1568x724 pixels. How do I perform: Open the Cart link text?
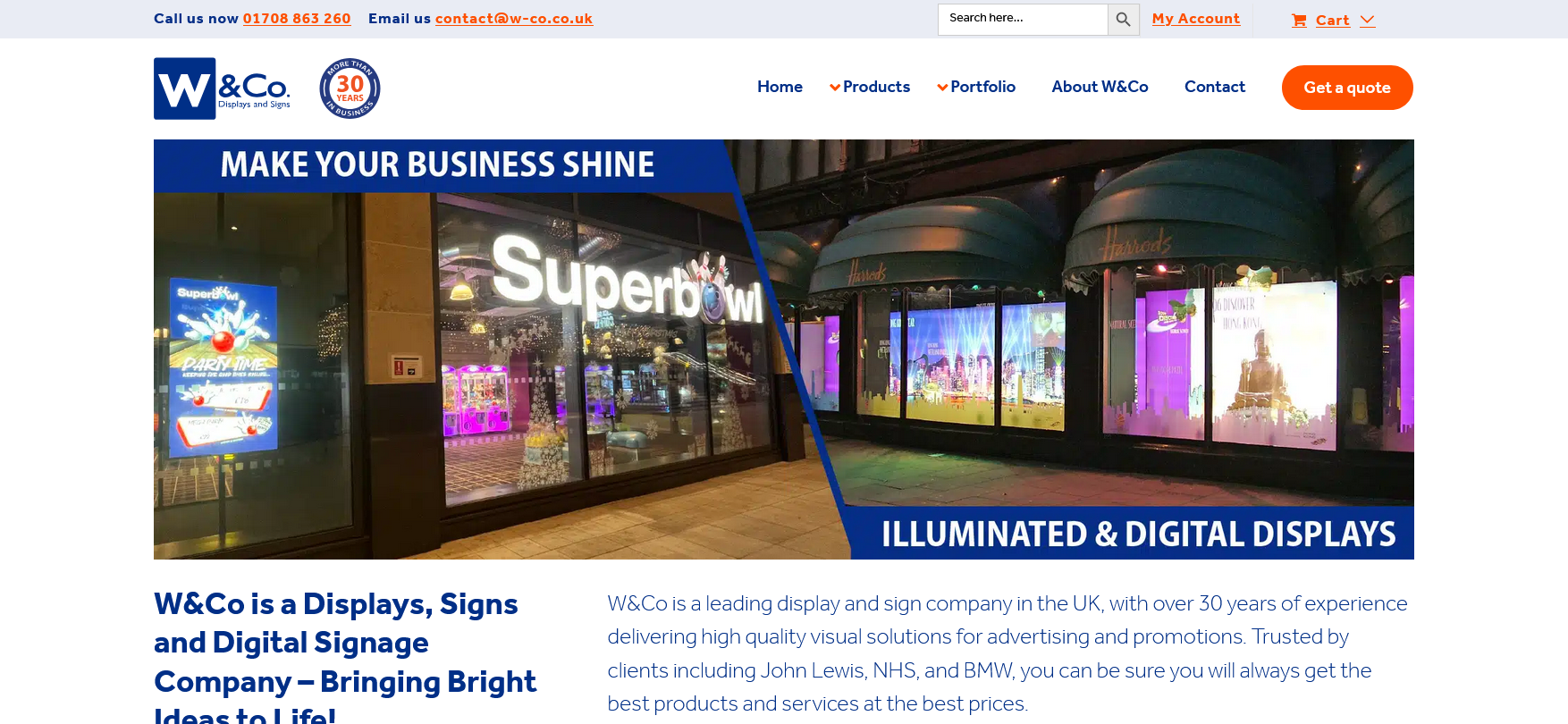(1332, 21)
